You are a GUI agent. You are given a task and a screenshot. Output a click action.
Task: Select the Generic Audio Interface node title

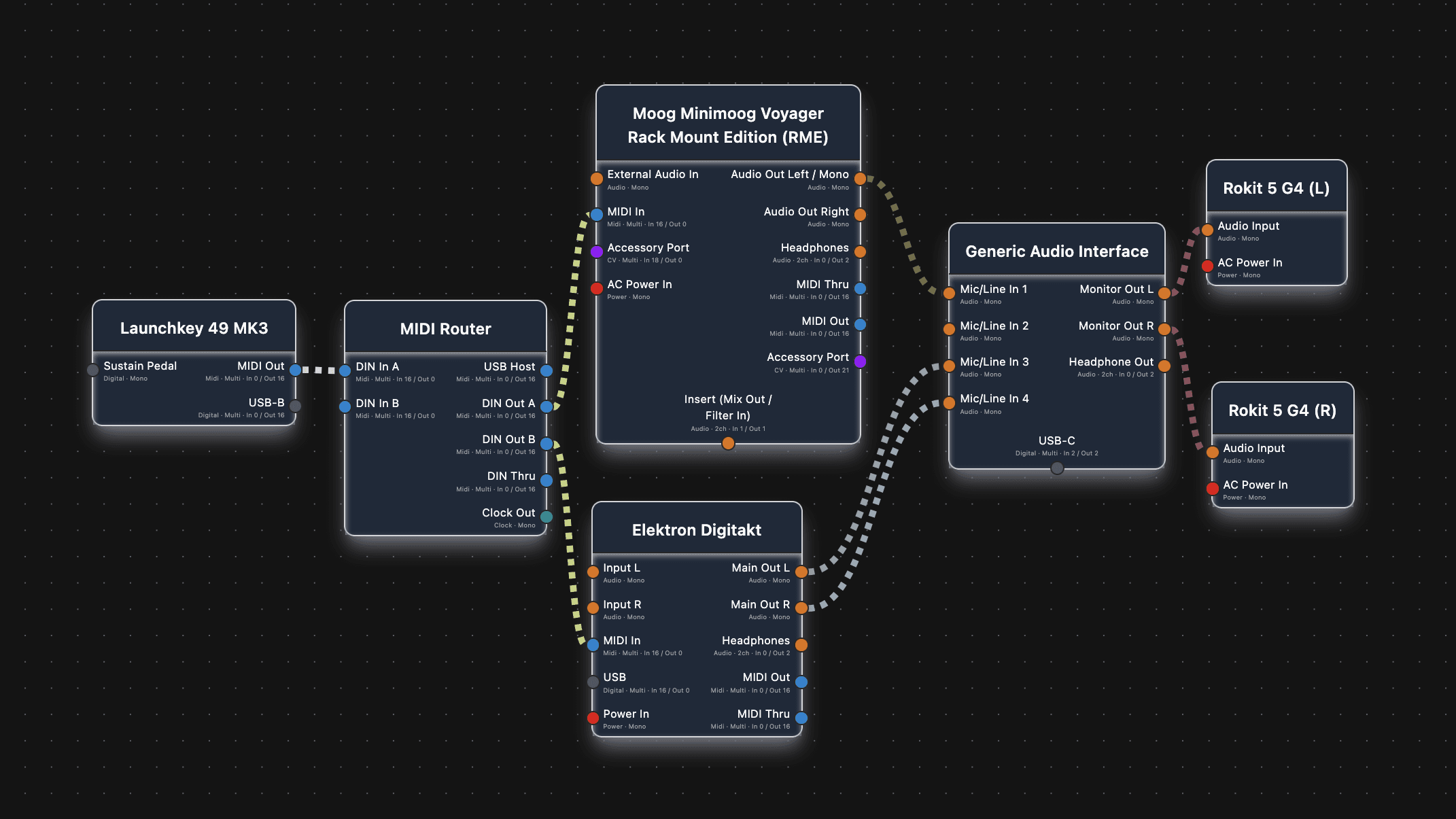(1057, 251)
